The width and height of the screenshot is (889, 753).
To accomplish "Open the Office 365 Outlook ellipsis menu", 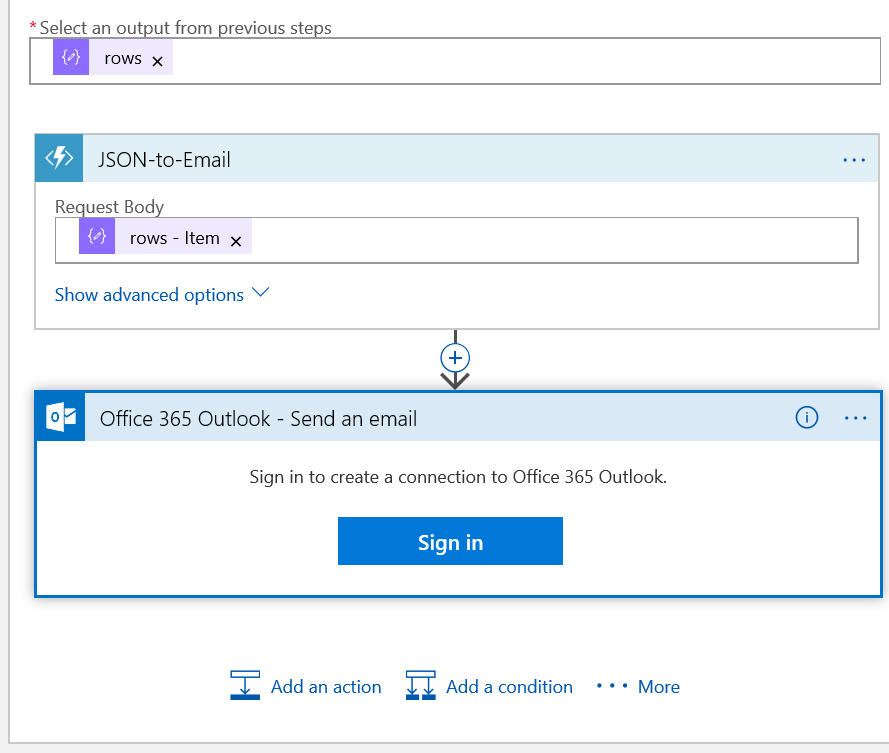I will pyautogui.click(x=856, y=418).
